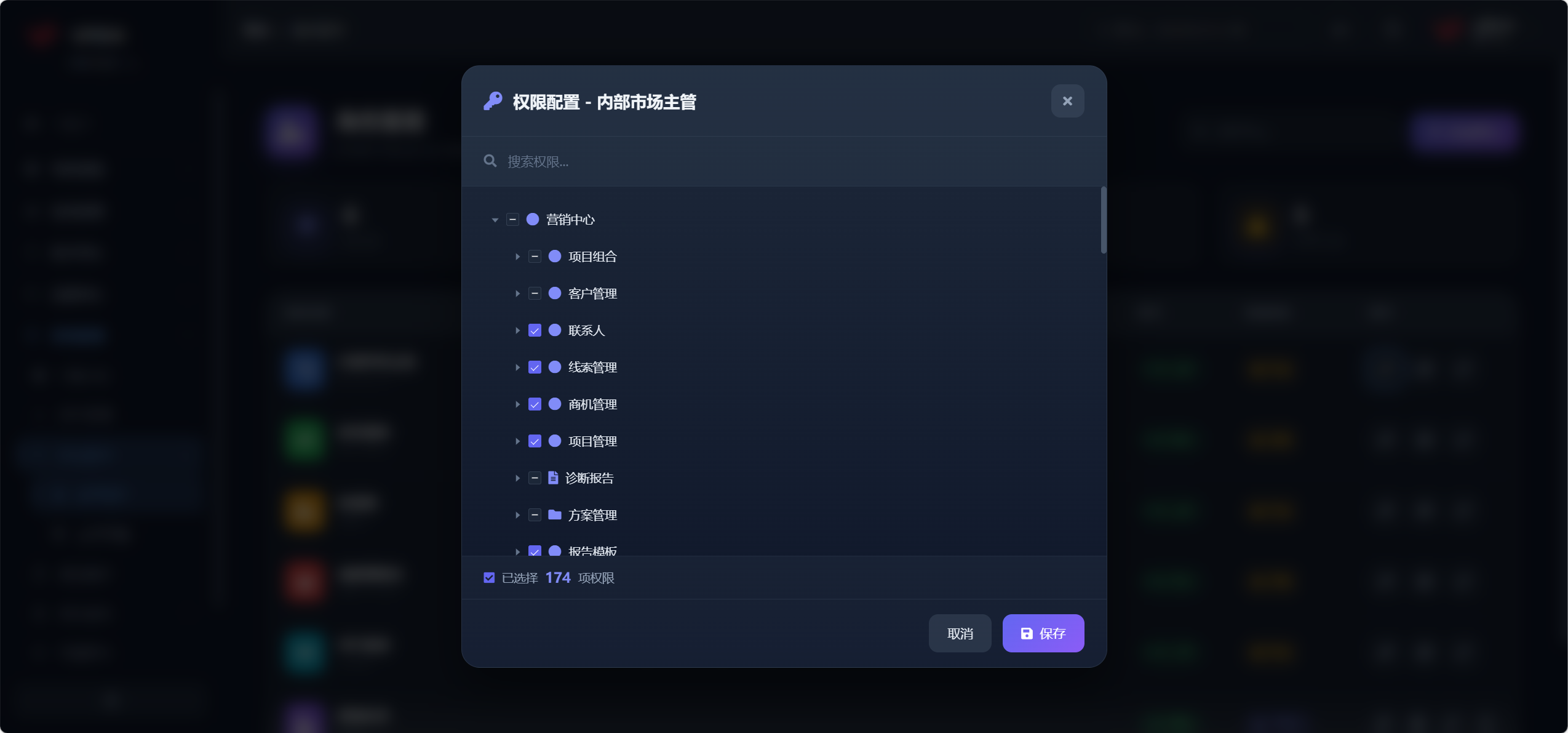Expand the 项目管理 tree node
Viewport: 1568px width, 733px height.
click(517, 441)
